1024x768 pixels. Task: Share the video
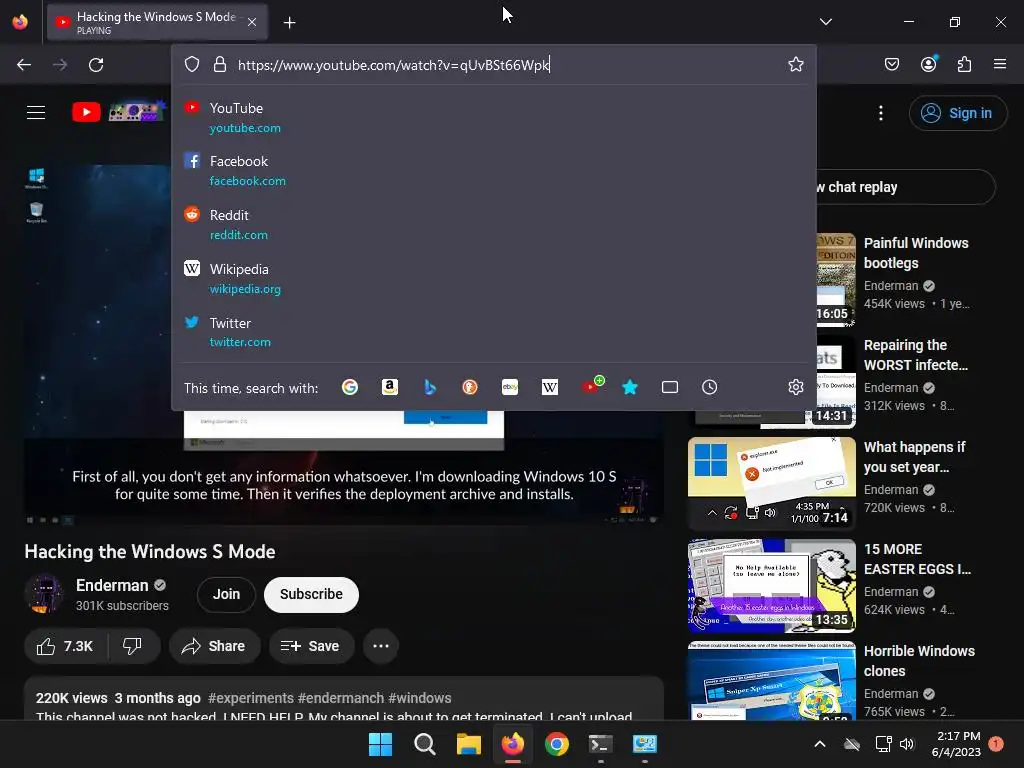click(x=214, y=647)
